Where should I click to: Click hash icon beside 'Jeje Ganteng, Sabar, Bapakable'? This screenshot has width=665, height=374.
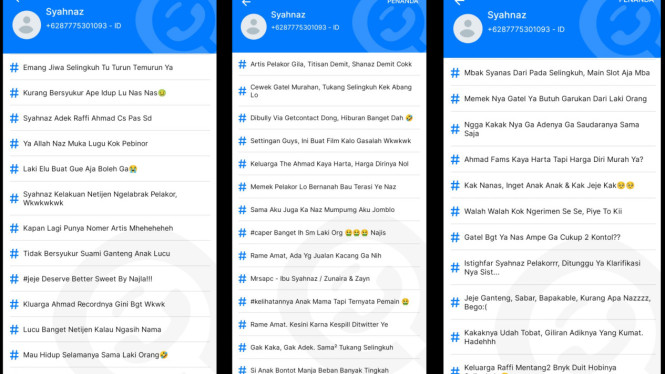point(455,302)
